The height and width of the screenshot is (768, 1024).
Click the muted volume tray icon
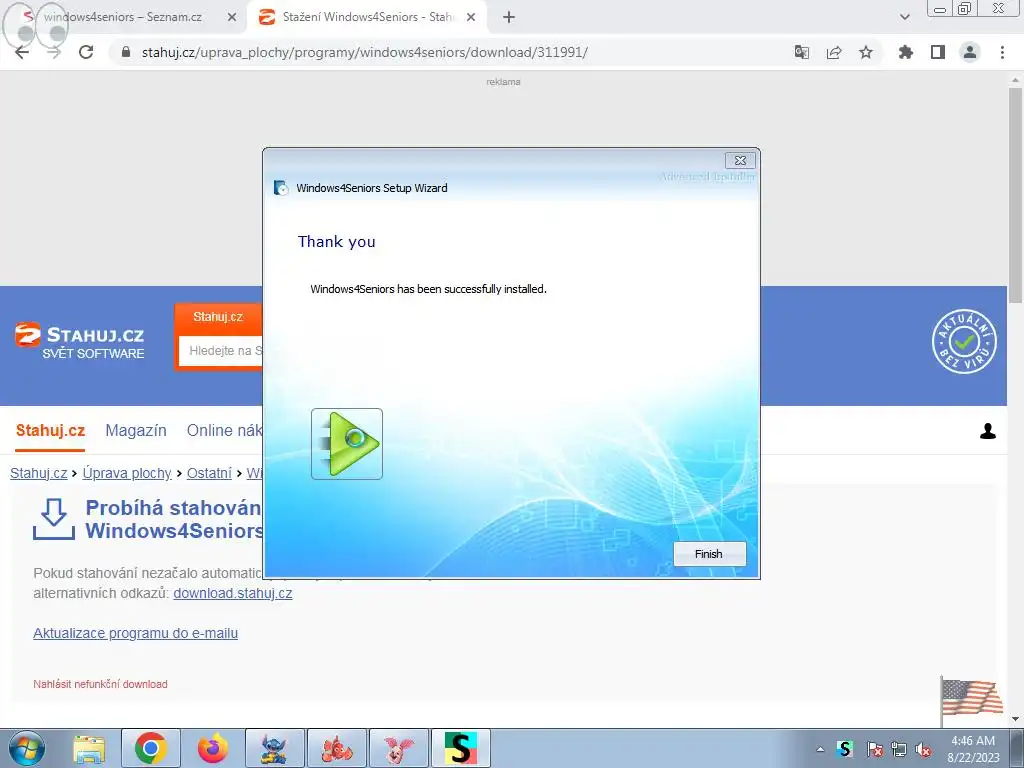[x=923, y=749]
